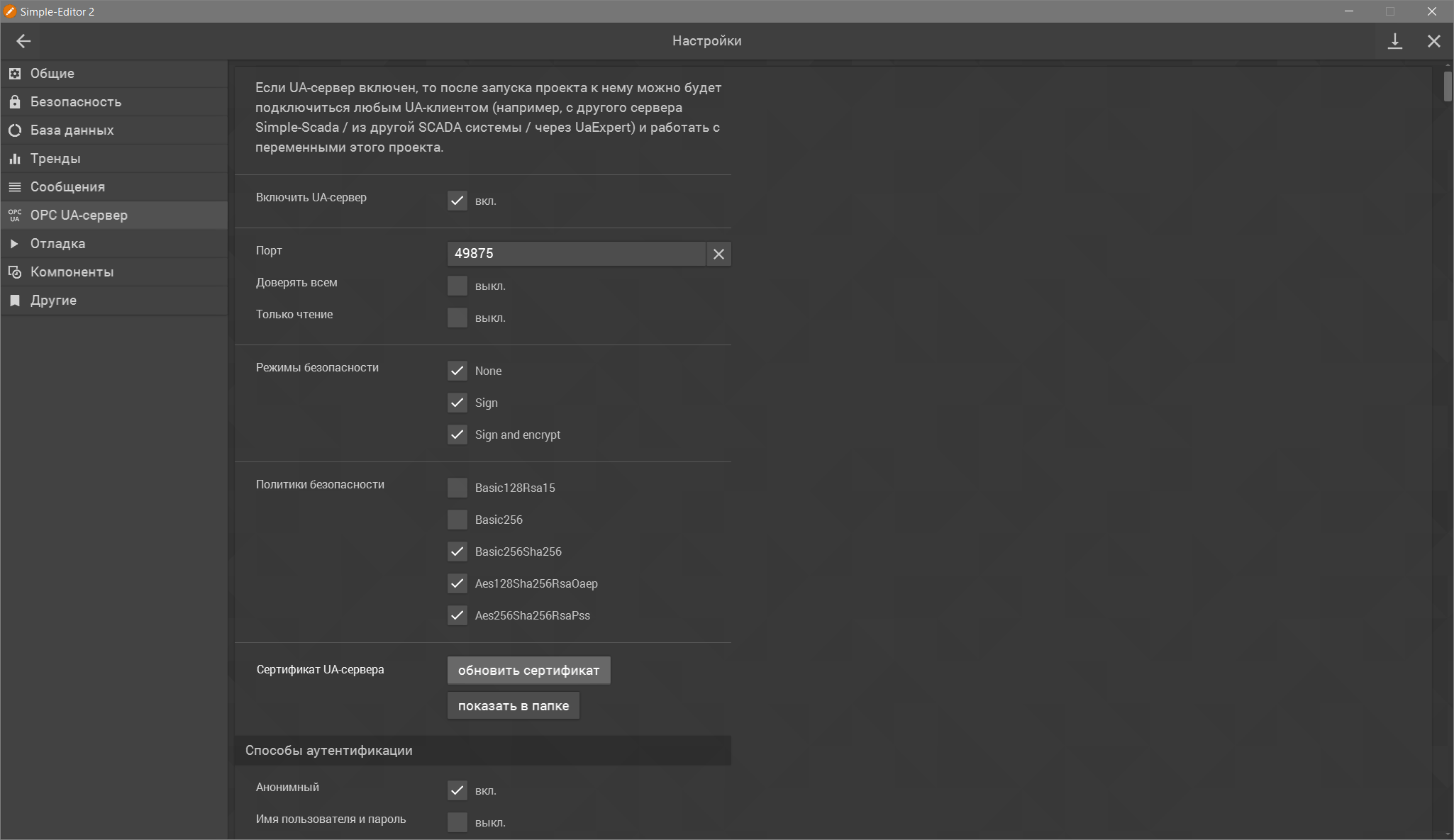The image size is (1454, 840).
Task: Click the Отладка play icon
Action: pos(15,243)
